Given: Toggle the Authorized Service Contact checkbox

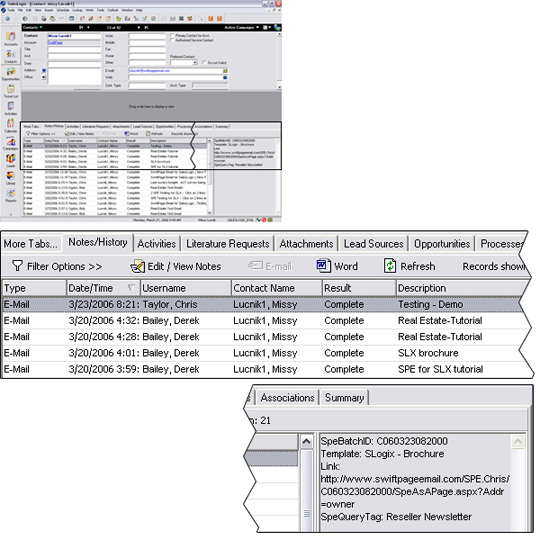Looking at the screenshot, I should click(x=172, y=40).
